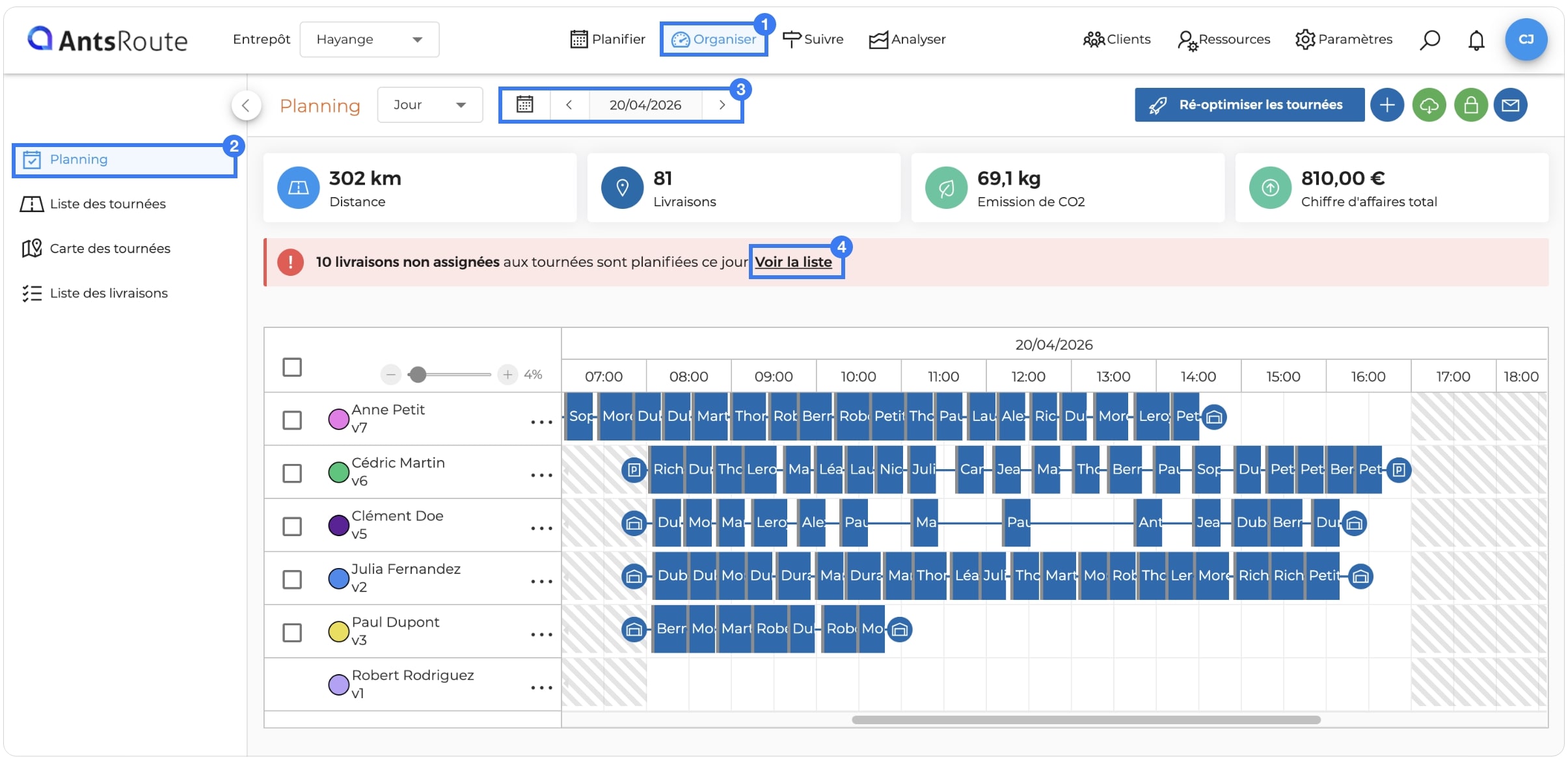Open the Entrepôt Hayange dropdown
The width and height of the screenshot is (1568, 760).
[x=370, y=40]
